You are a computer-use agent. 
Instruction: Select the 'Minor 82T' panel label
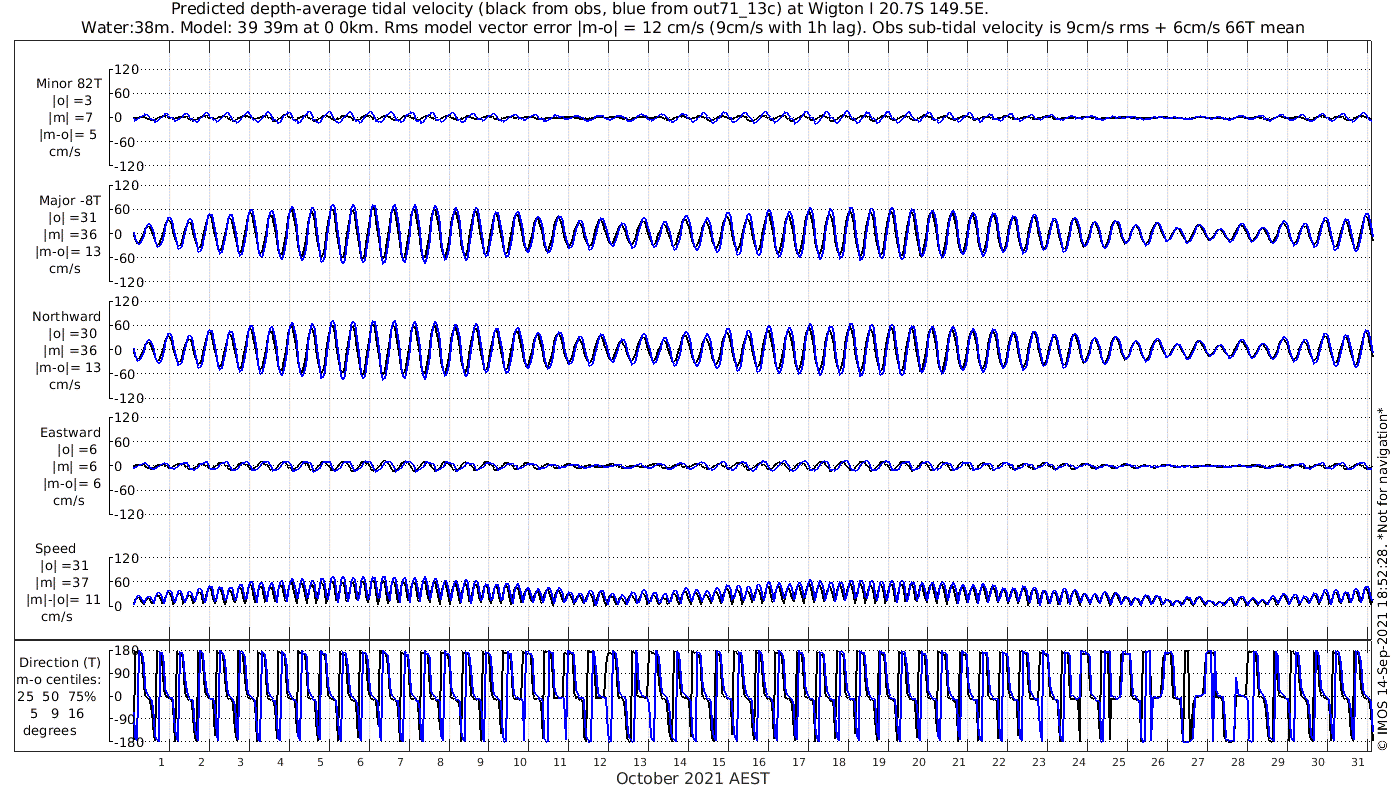pyautogui.click(x=68, y=84)
